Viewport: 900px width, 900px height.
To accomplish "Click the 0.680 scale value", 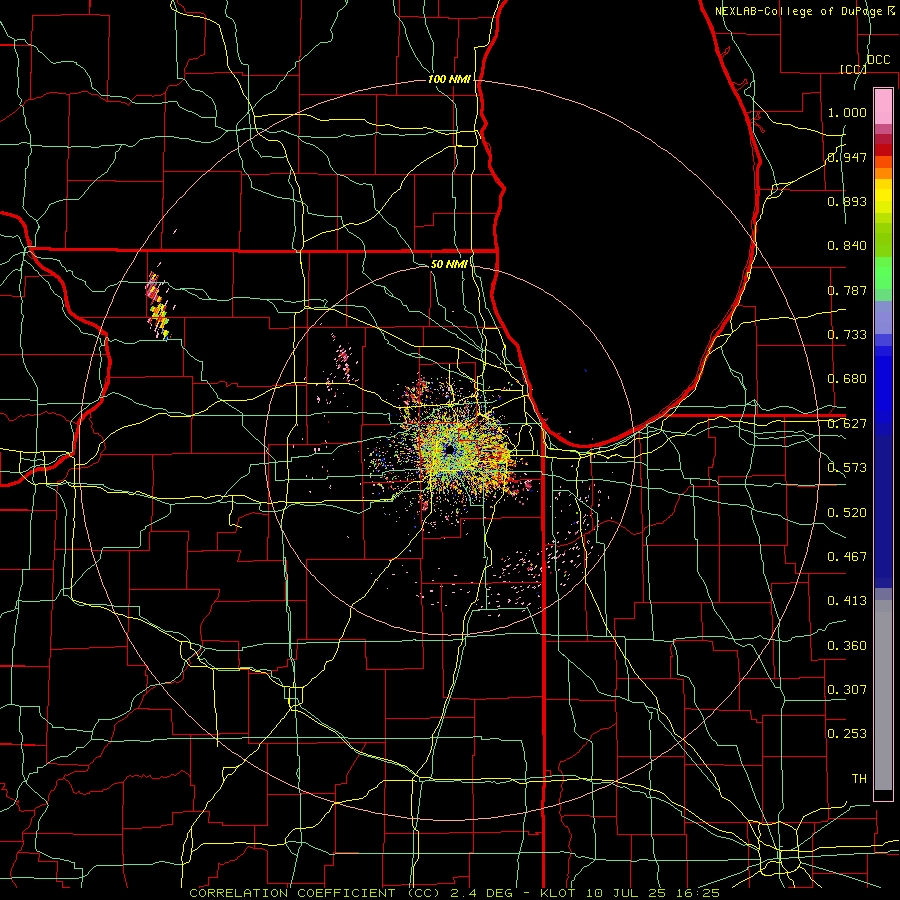I will click(847, 379).
